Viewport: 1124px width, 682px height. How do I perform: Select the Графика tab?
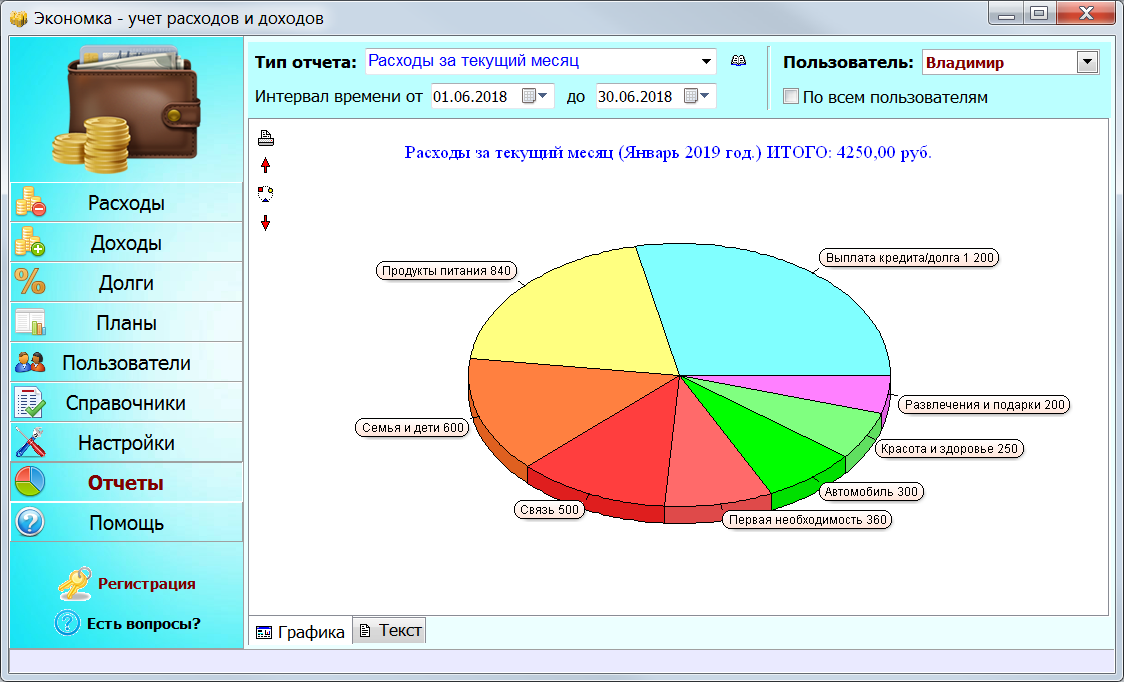(x=301, y=632)
